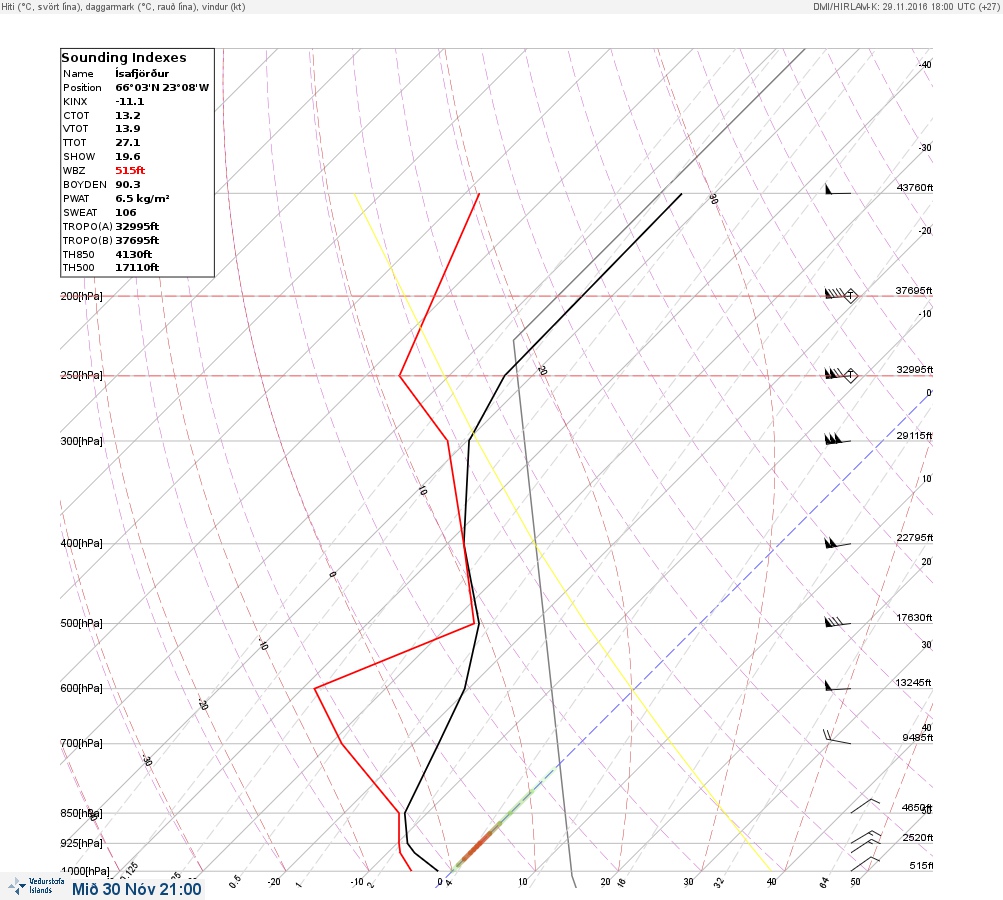The width and height of the screenshot is (1003, 900).
Task: Click the DMI/HIRLAM-K model run header text
Action: coord(906,6)
